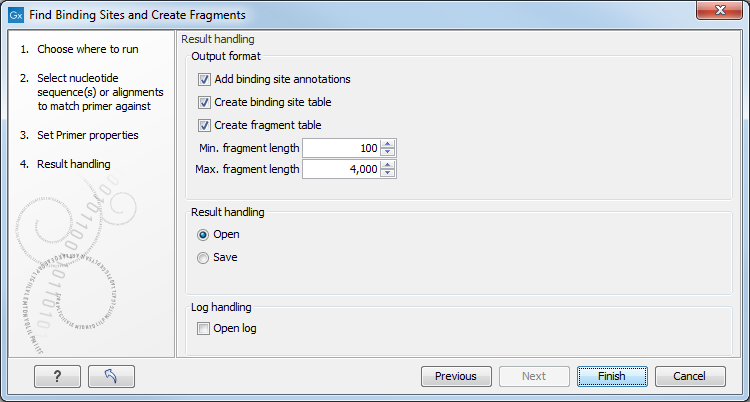This screenshot has height=402, width=750.
Task: Click the Gx application icon in title bar
Action: point(15,15)
